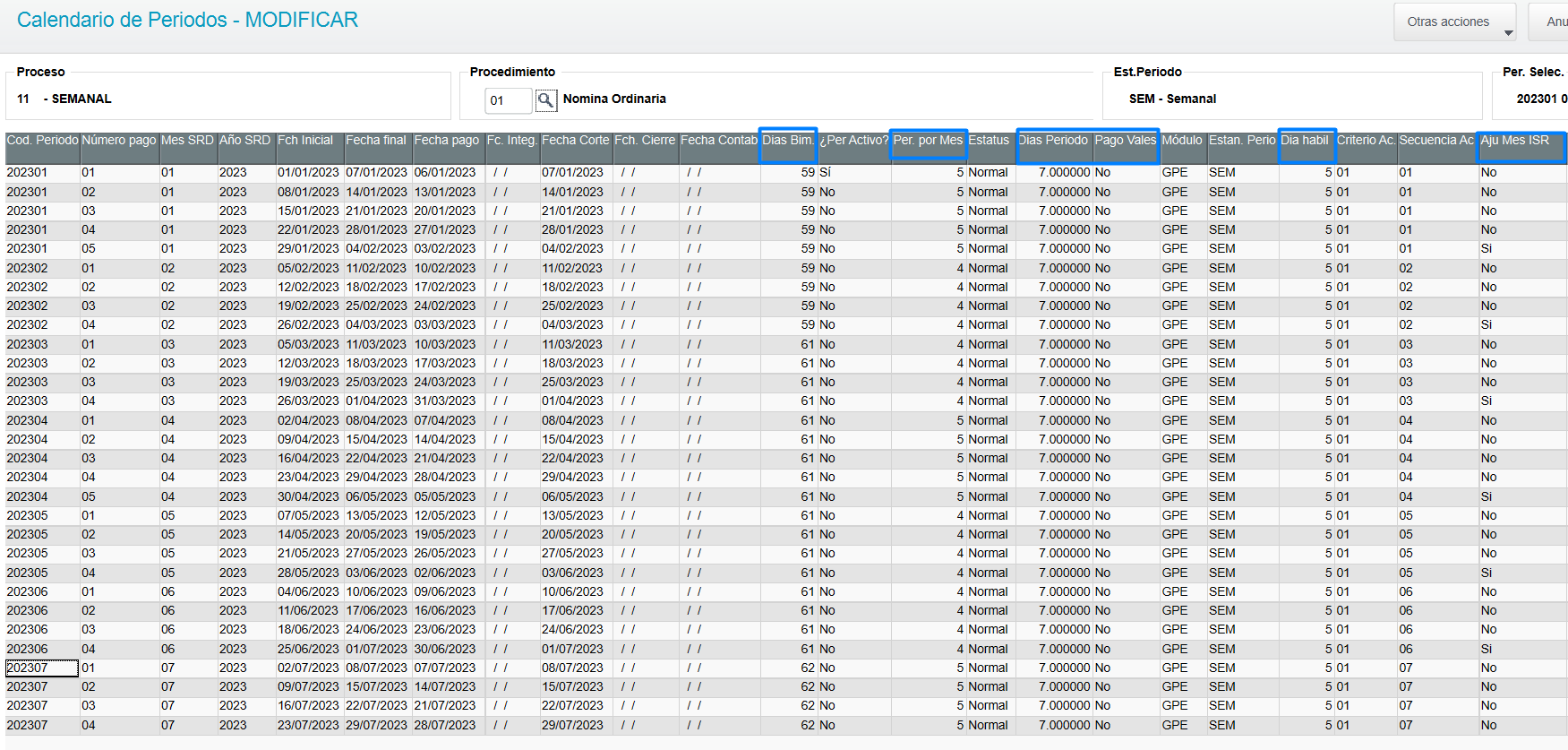This screenshot has height=750, width=1568.
Task: Click Fecha final cell 15/07/2023
Action: point(376,686)
